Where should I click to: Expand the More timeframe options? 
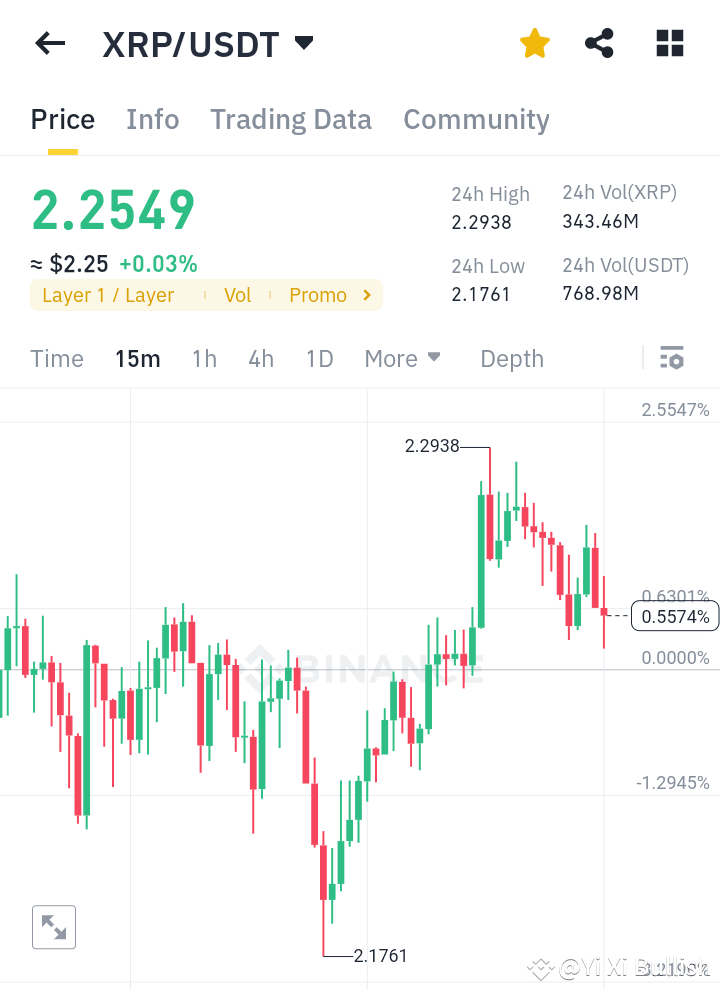pos(402,358)
